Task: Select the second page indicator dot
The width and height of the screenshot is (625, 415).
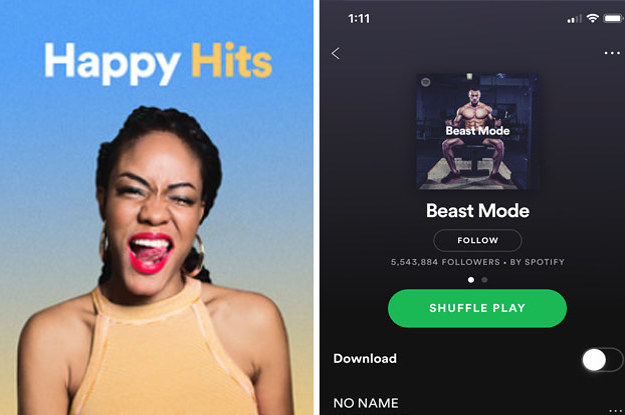Action: (484, 280)
